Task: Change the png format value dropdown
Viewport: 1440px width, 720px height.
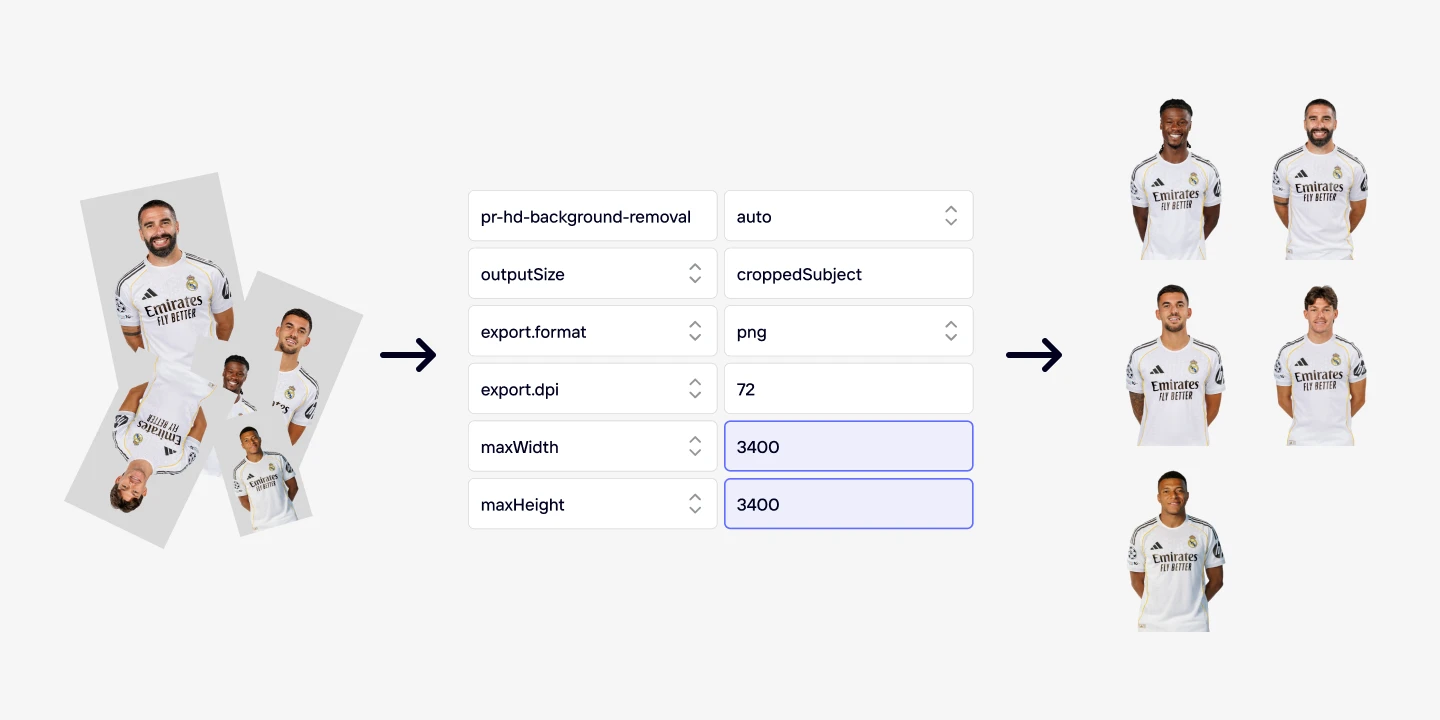Action: 950,332
